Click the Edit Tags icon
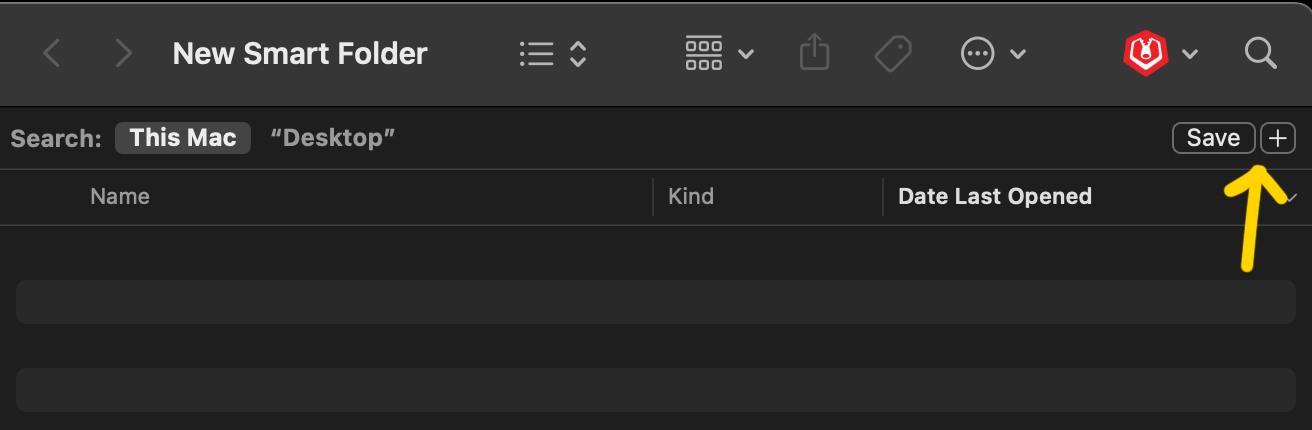This screenshot has height=430, width=1312. (893, 53)
